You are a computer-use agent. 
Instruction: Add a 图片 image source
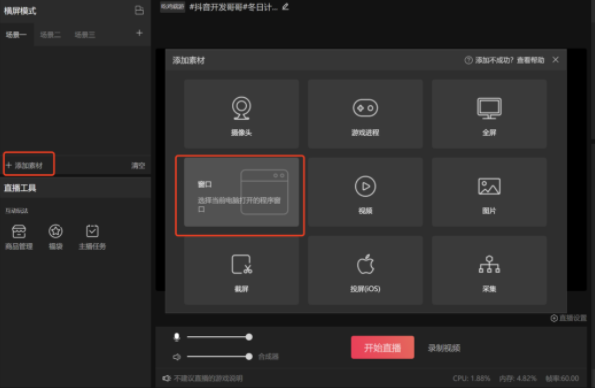489,192
